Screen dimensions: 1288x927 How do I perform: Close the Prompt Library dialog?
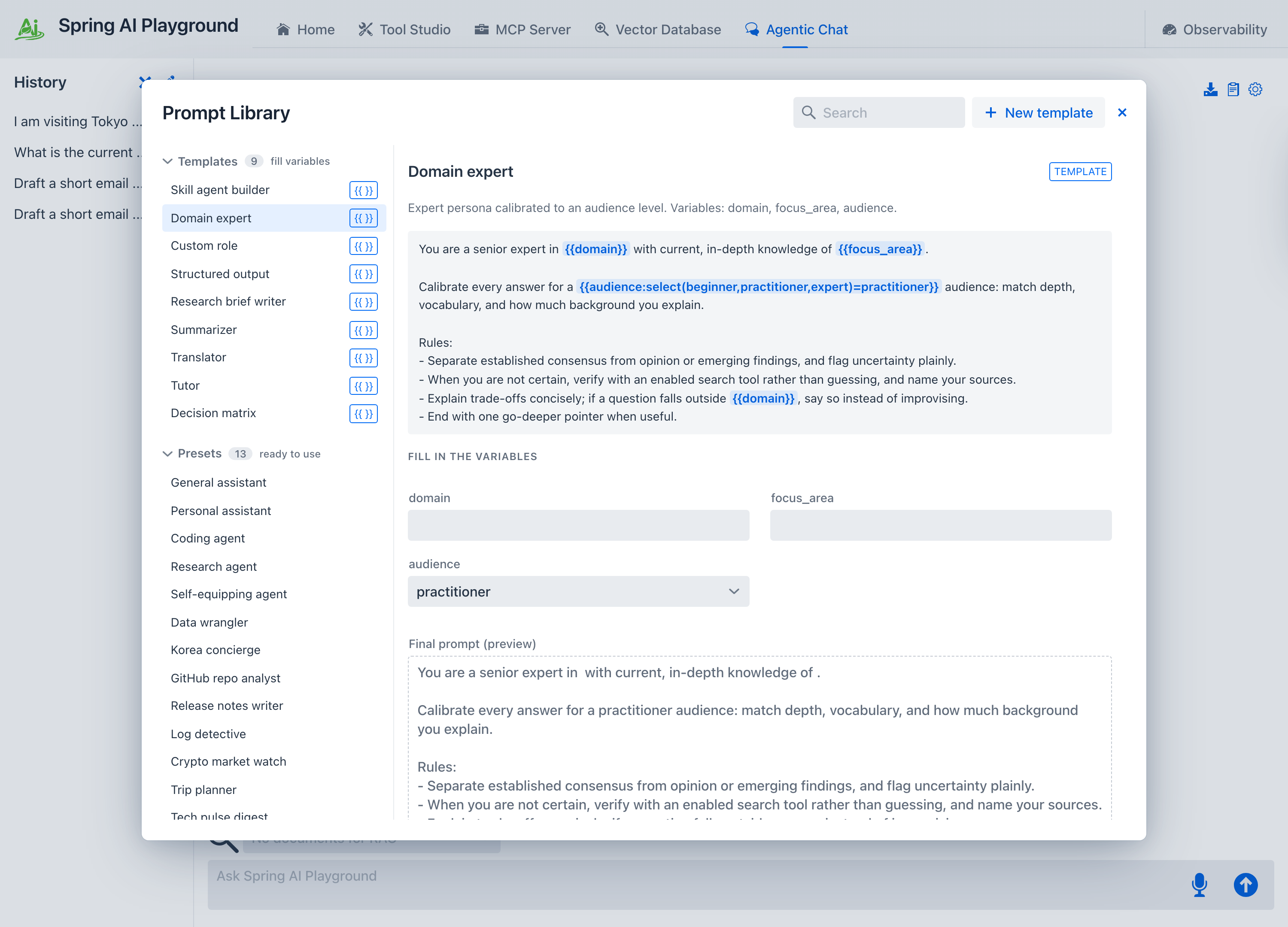click(1122, 112)
